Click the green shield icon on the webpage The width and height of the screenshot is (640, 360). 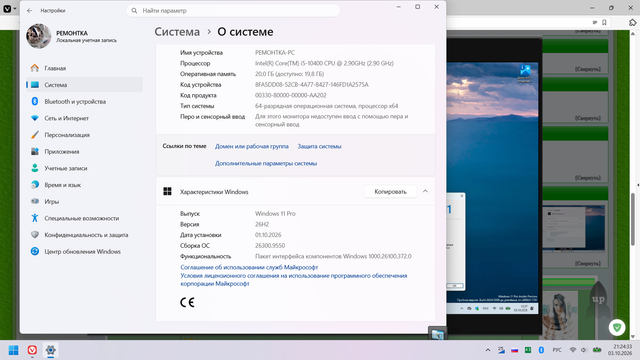[x=617, y=327]
